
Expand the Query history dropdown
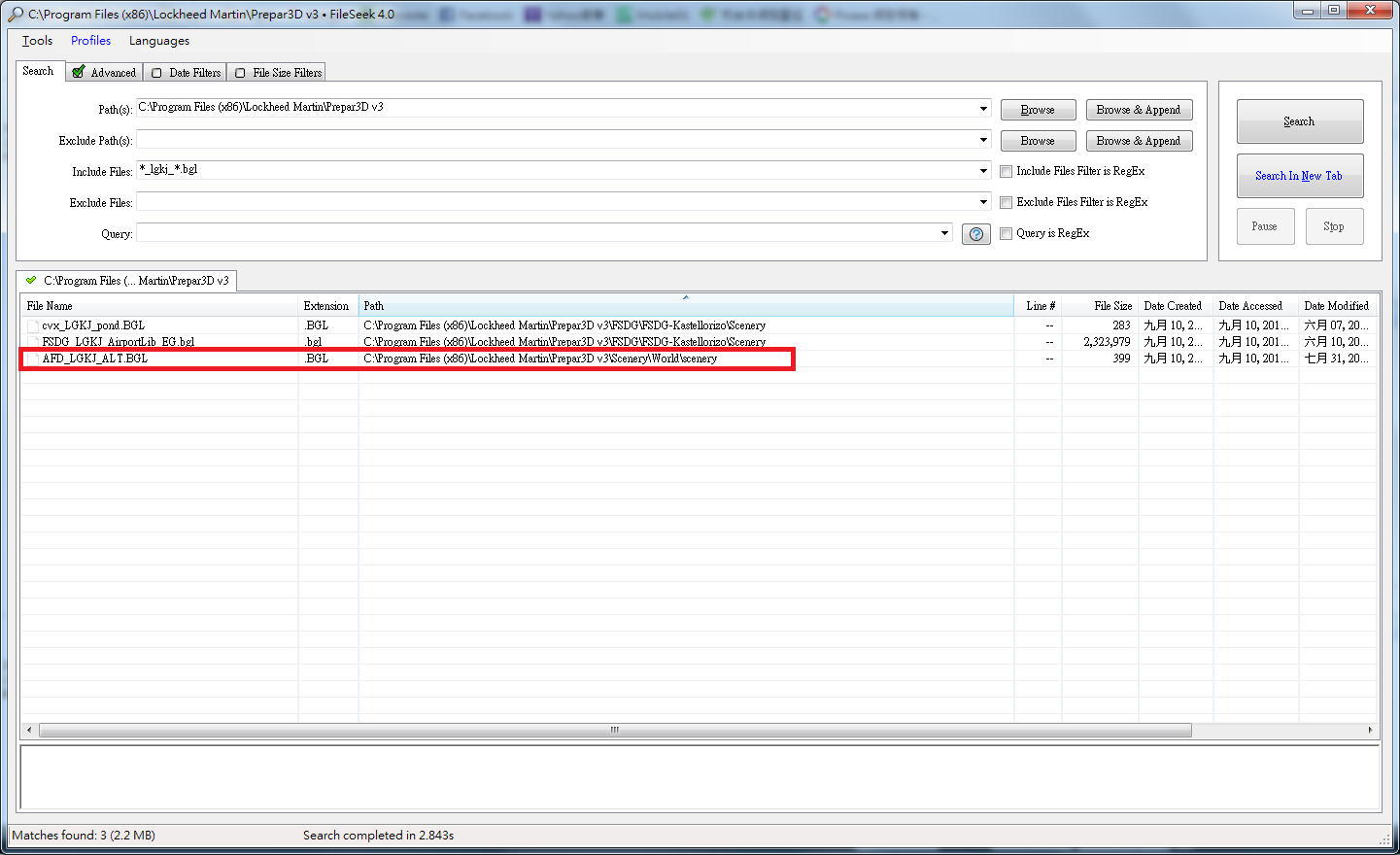tap(944, 233)
